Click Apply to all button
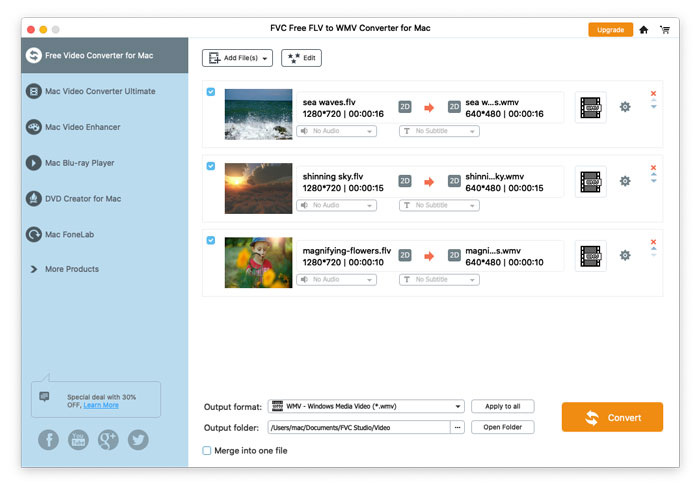The image size is (700, 491). pos(503,406)
